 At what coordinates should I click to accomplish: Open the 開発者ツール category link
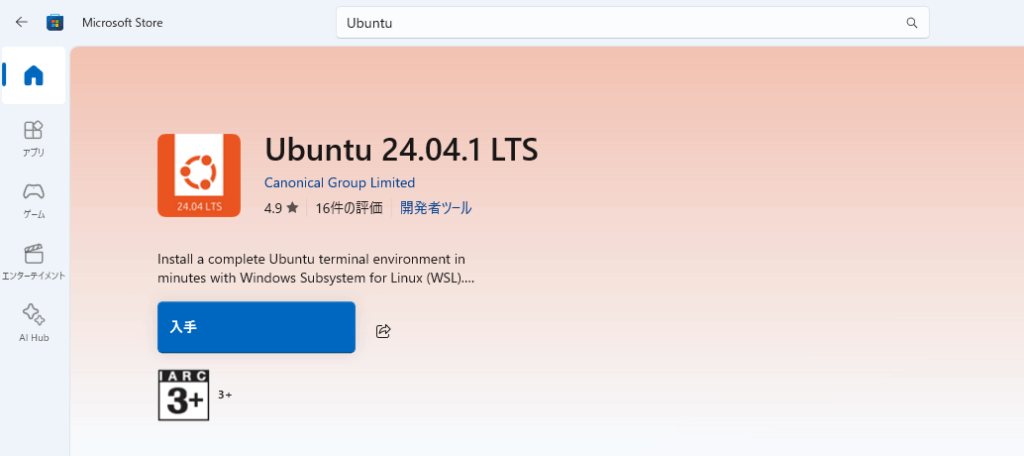tap(436, 208)
